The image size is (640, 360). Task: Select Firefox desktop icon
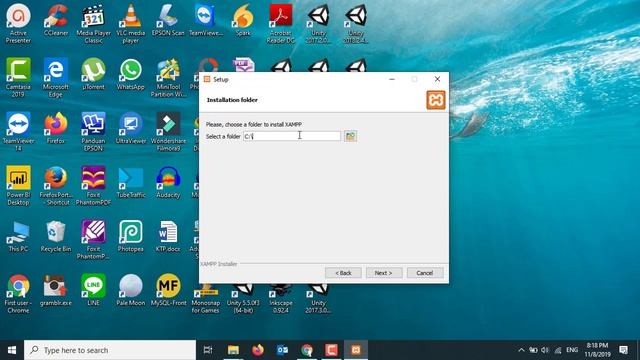[56, 128]
